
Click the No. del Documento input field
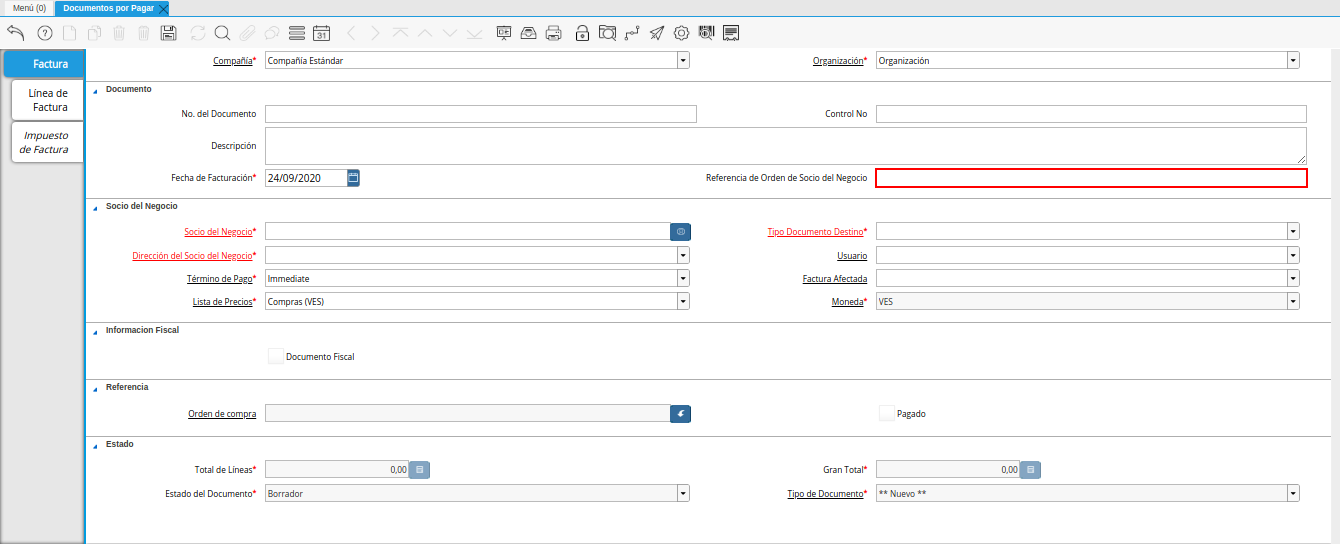(480, 114)
